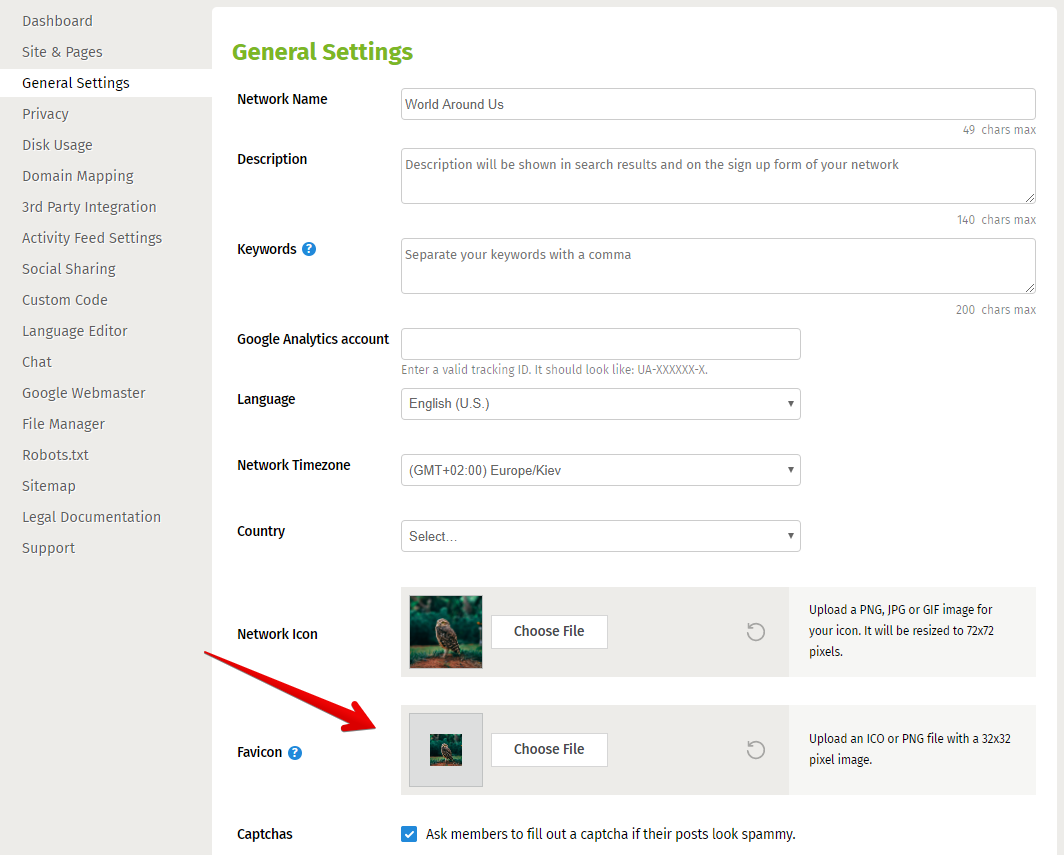Open Activity Feed Settings
The width and height of the screenshot is (1064, 855).
92,238
